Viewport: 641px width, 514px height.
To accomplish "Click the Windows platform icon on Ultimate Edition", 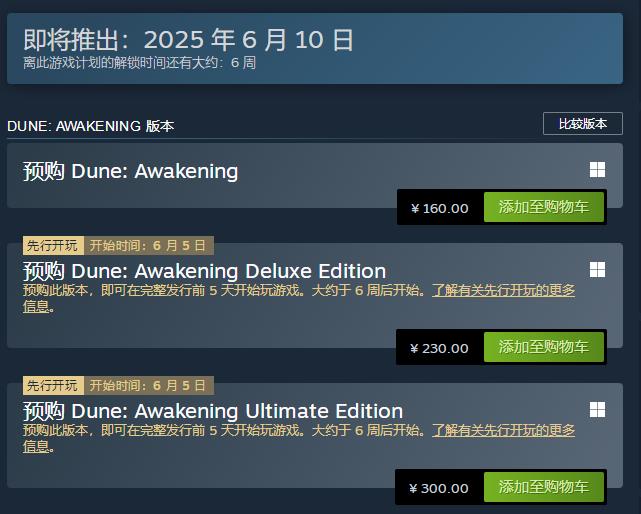I will tap(597, 409).
